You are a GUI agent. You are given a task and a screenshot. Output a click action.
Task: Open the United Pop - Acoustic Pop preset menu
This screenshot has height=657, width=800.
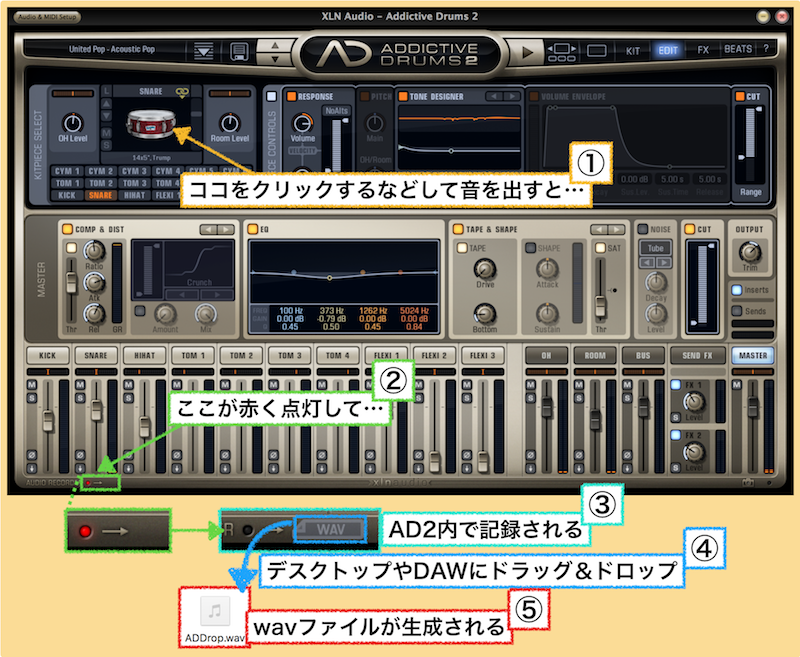pyautogui.click(x=112, y=49)
